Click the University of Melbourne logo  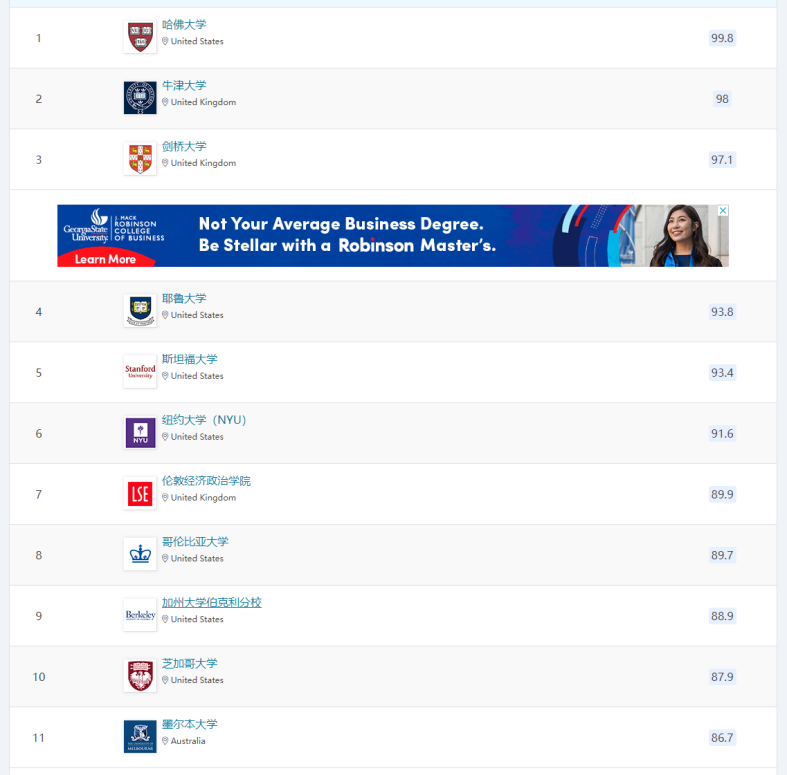(x=140, y=736)
